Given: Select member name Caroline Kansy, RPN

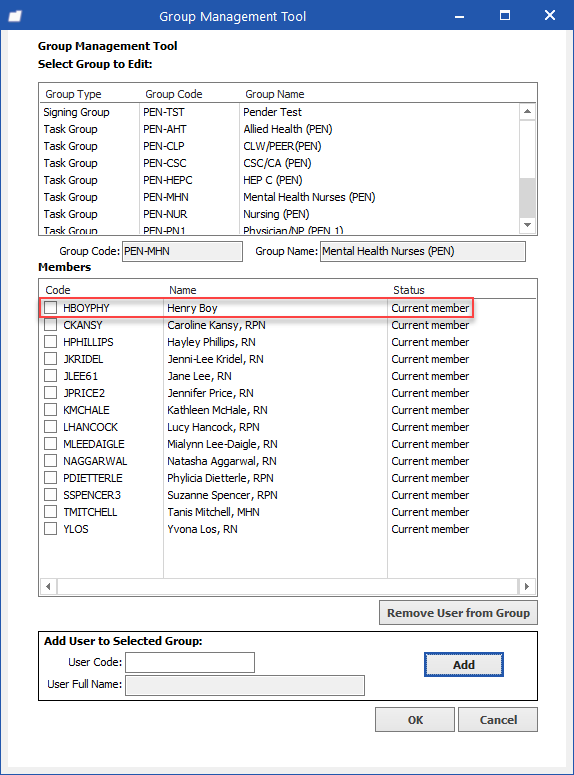Looking at the screenshot, I should coord(216,325).
